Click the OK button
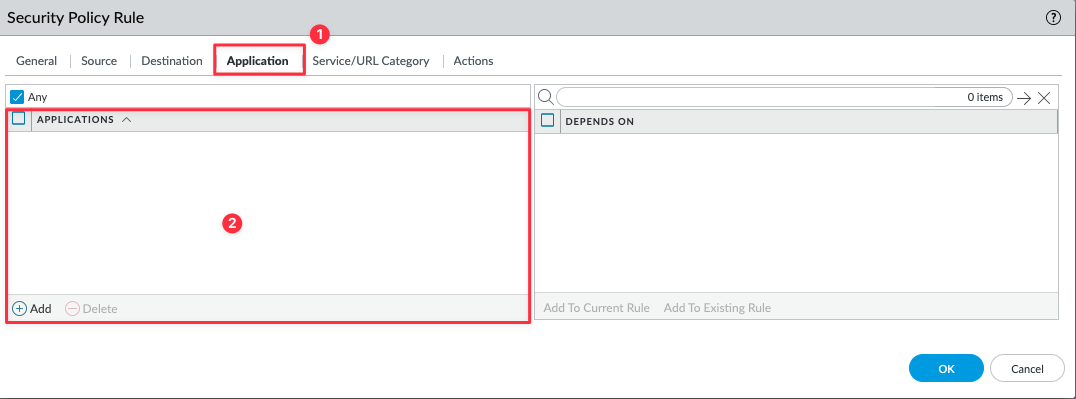This screenshot has height=399, width=1076. tap(946, 369)
